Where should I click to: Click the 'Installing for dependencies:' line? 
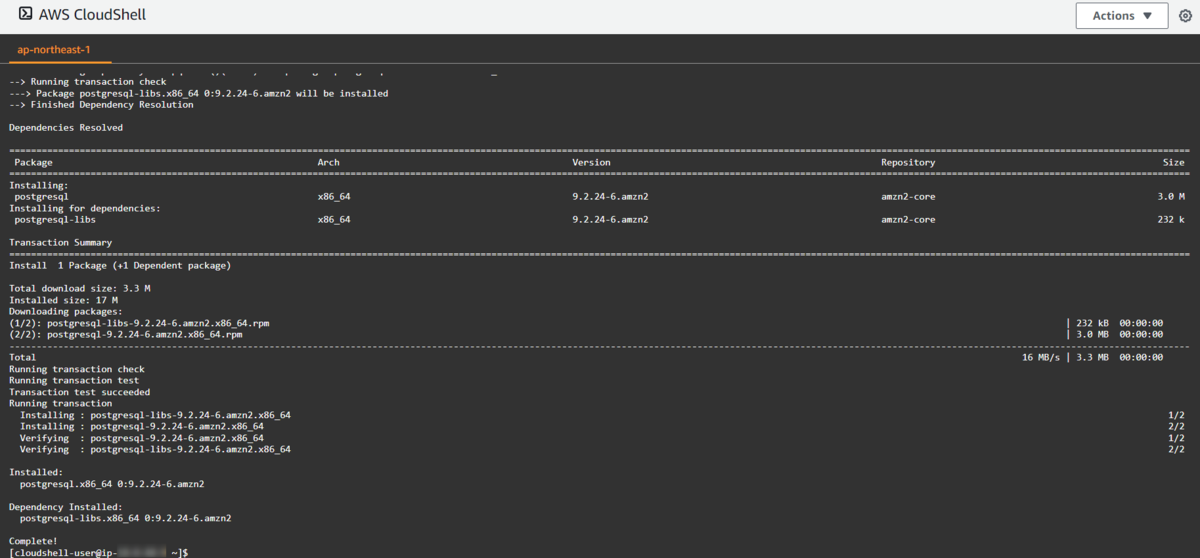[x=85, y=208]
